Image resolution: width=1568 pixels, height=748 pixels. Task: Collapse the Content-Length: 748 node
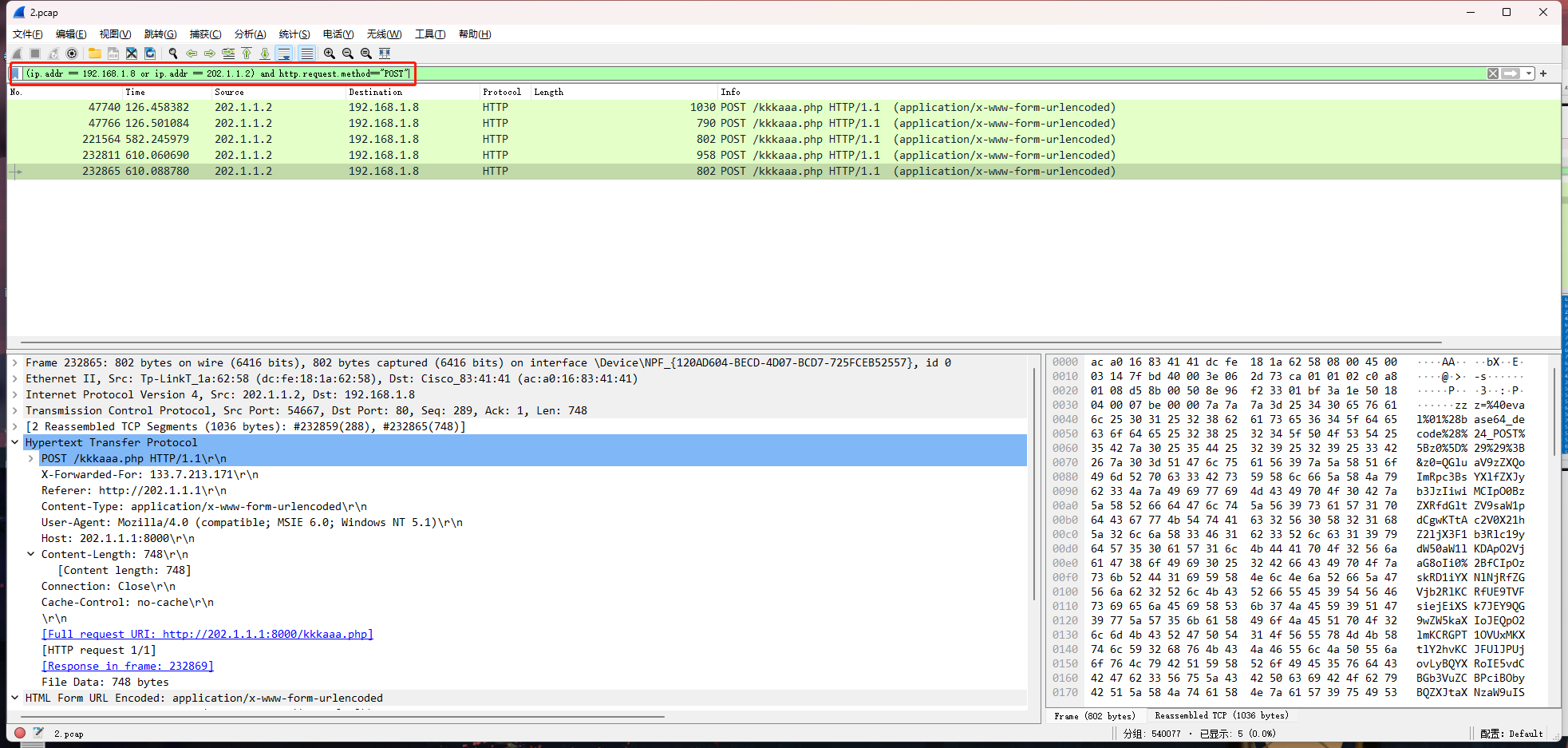click(x=31, y=554)
